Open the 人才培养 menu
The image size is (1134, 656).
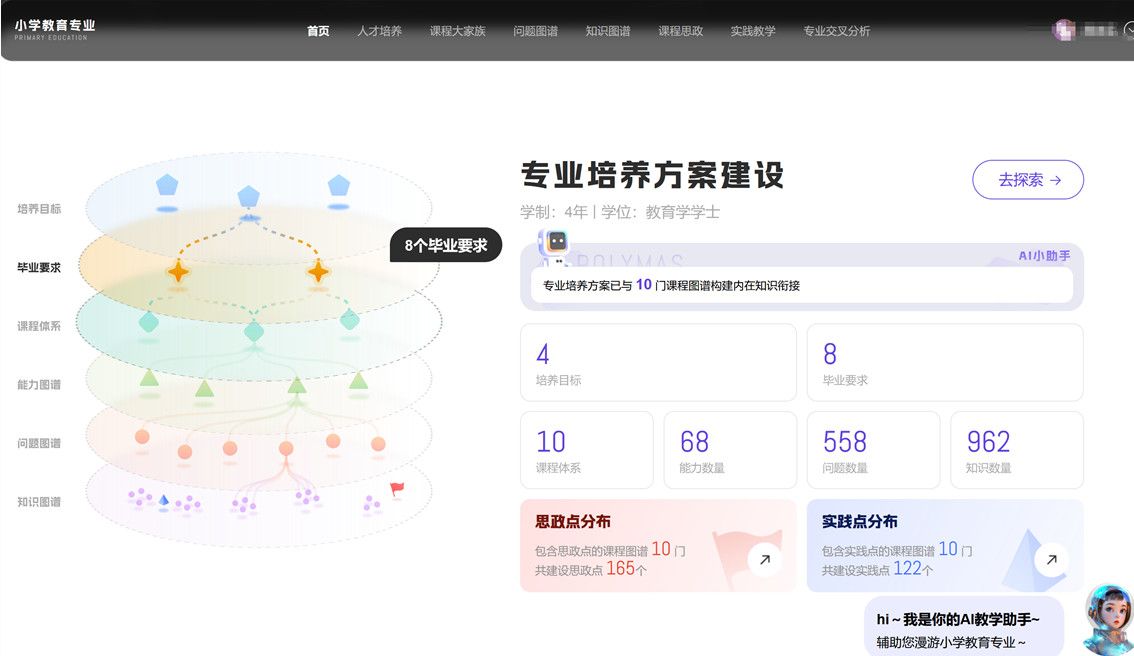pyautogui.click(x=379, y=31)
